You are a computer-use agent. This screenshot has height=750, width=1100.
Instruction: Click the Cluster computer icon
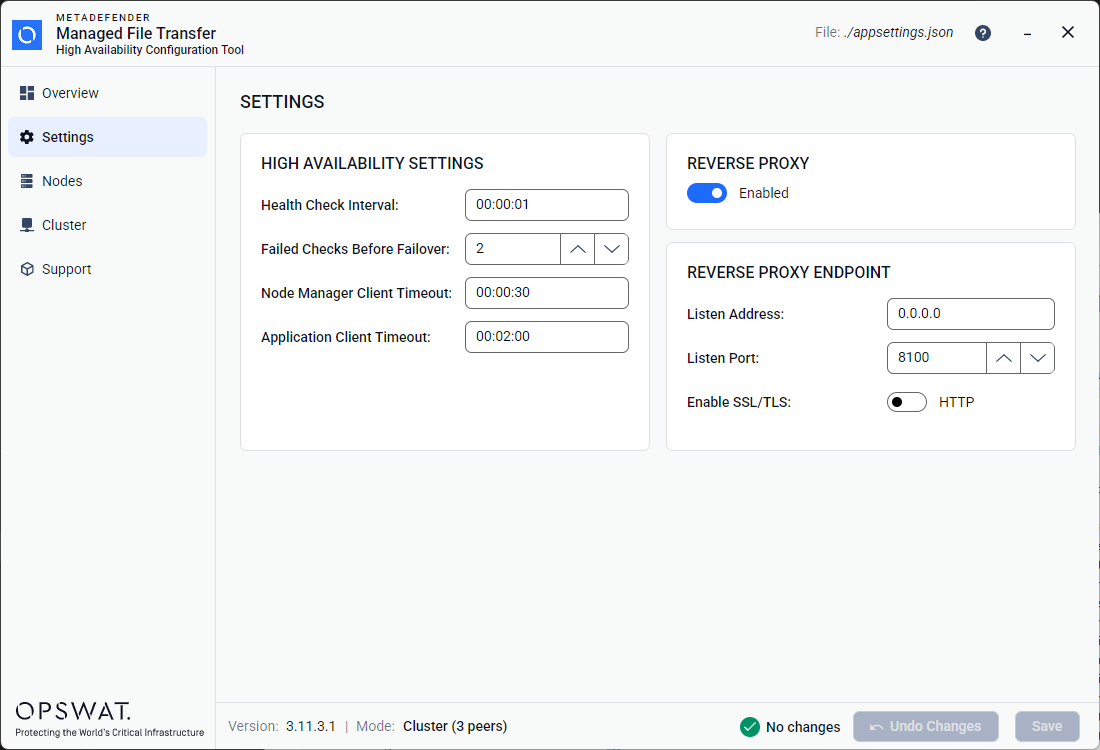tap(27, 225)
